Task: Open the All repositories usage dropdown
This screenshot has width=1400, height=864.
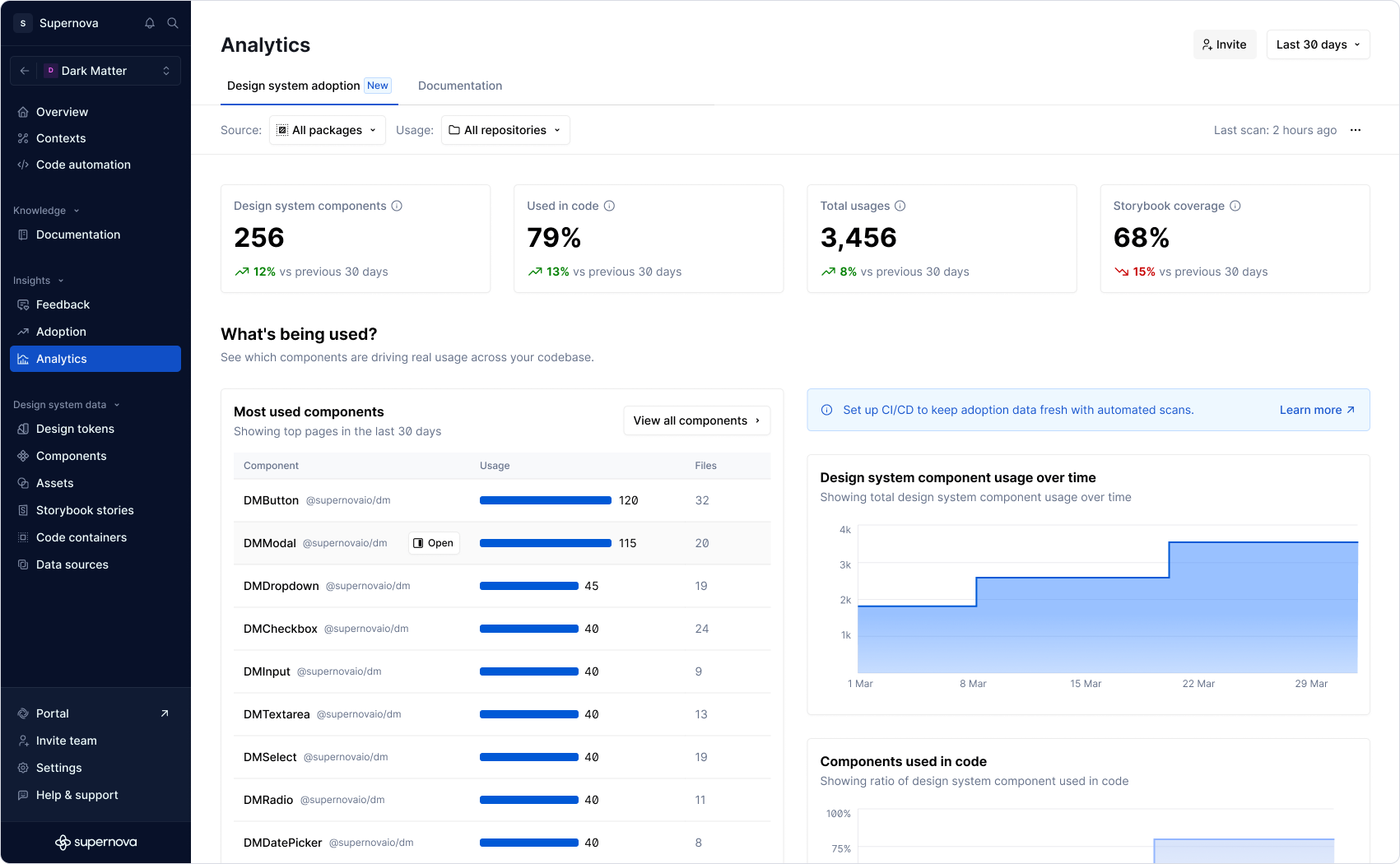Action: (x=505, y=130)
